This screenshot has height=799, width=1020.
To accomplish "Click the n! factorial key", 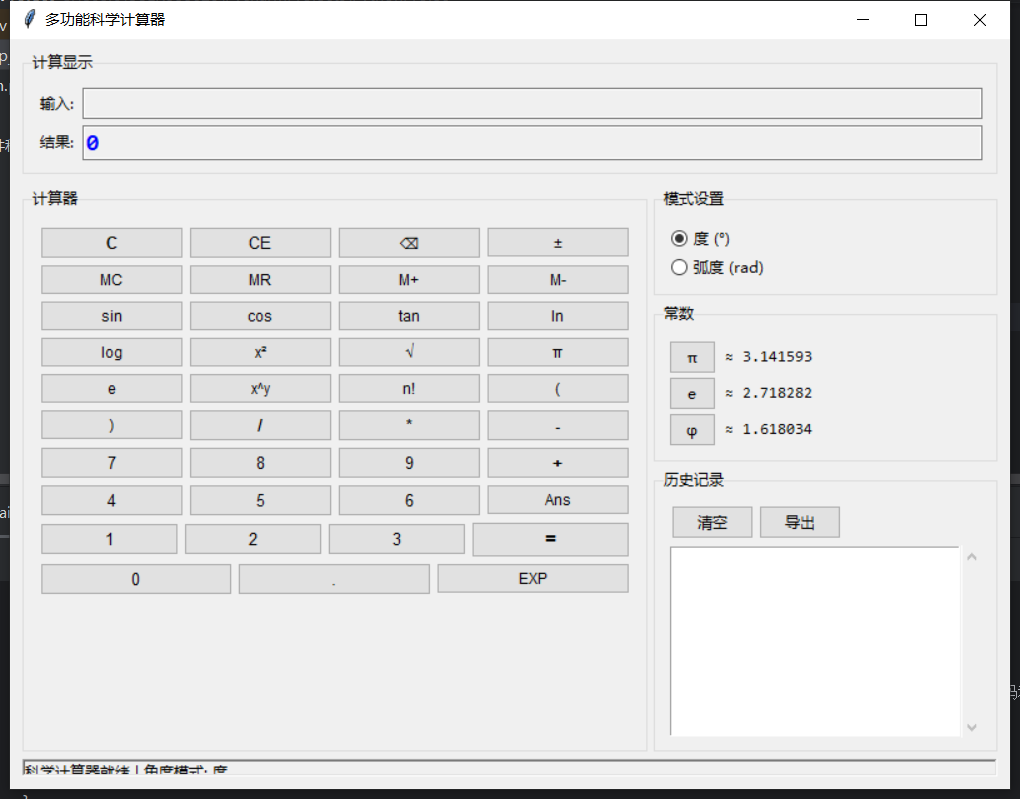I will click(409, 388).
